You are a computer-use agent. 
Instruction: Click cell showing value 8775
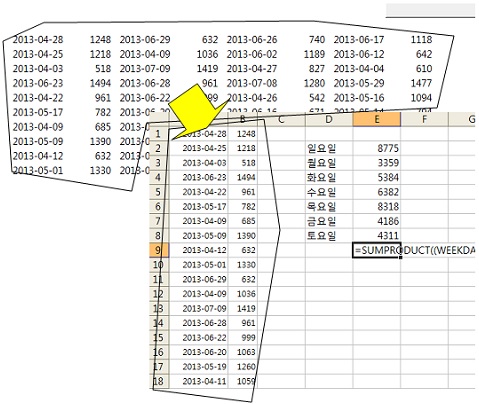click(377, 148)
